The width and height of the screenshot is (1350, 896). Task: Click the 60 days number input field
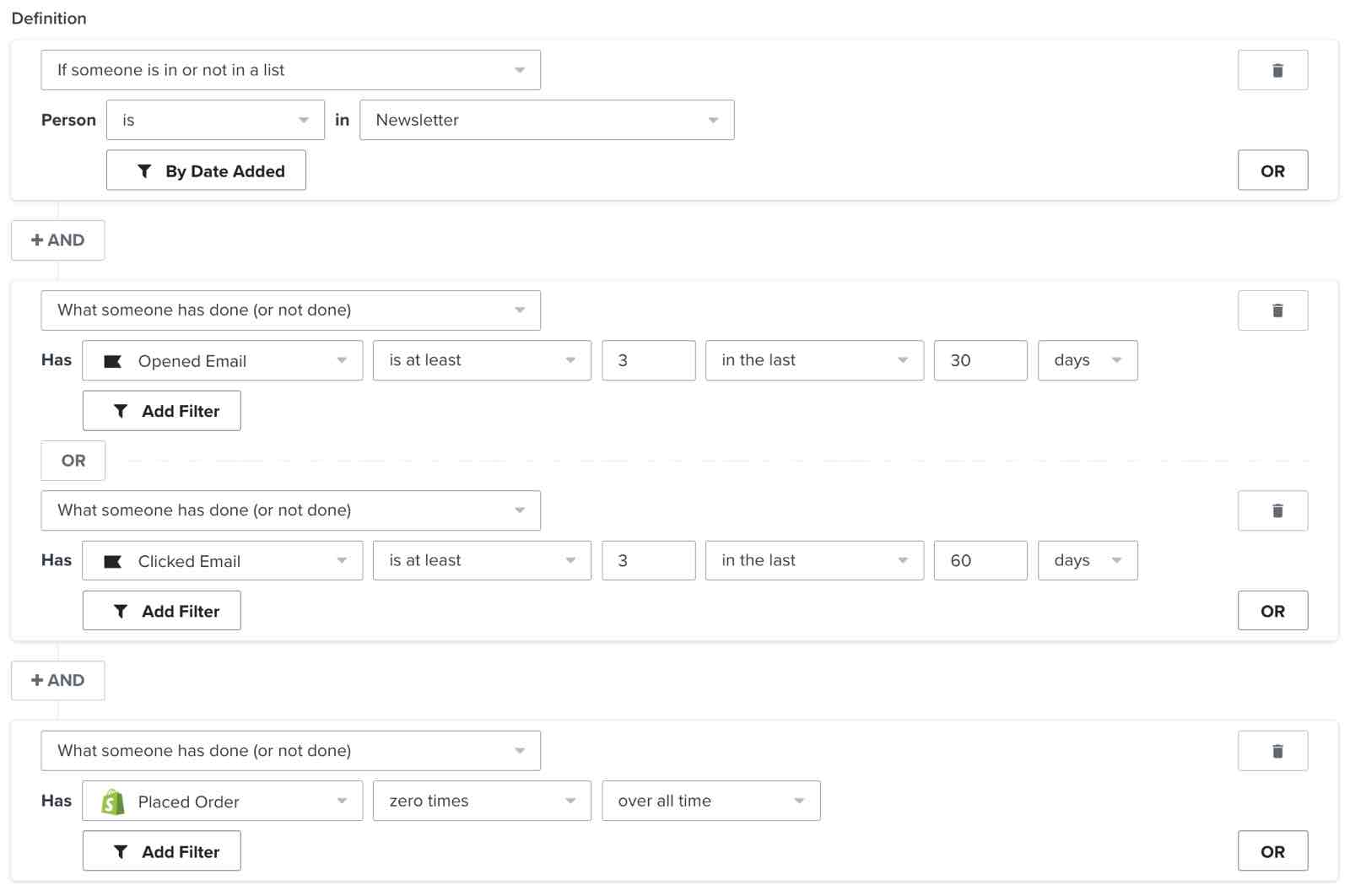pos(980,561)
